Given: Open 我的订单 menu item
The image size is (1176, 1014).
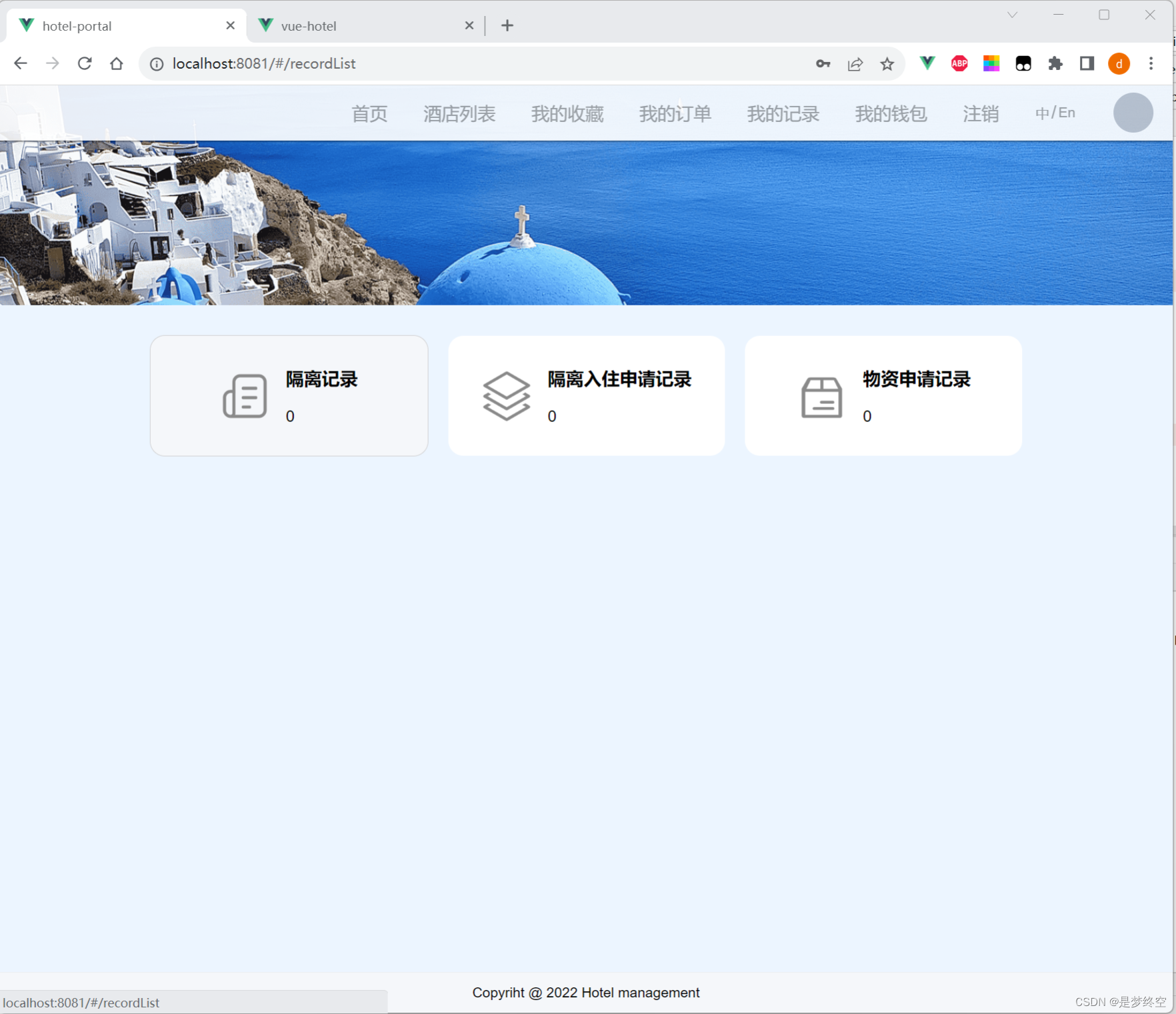Looking at the screenshot, I should click(675, 113).
